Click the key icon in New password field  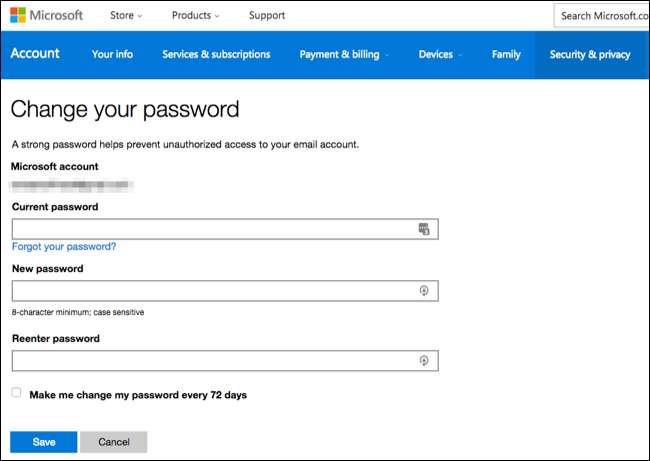click(424, 291)
